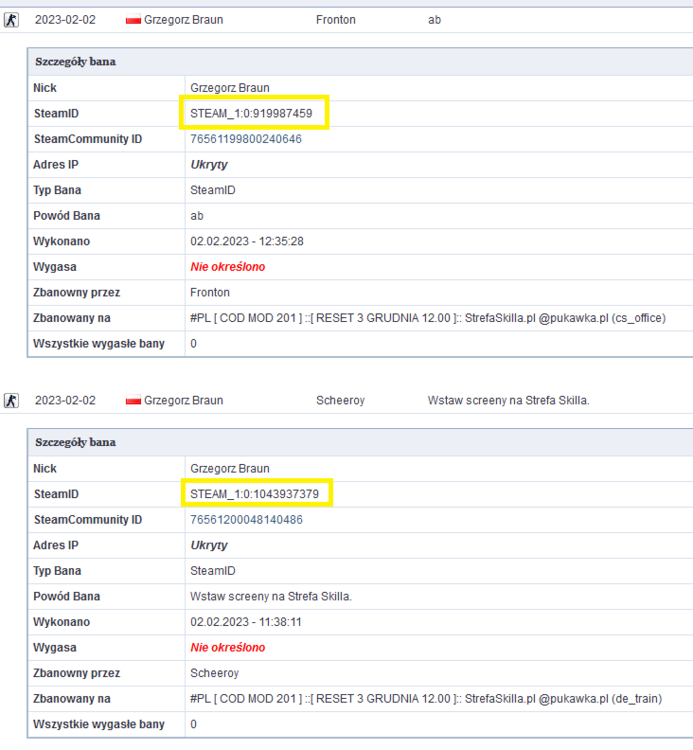Click admin name Fronton in header row
The image size is (693, 750).
tap(336, 20)
